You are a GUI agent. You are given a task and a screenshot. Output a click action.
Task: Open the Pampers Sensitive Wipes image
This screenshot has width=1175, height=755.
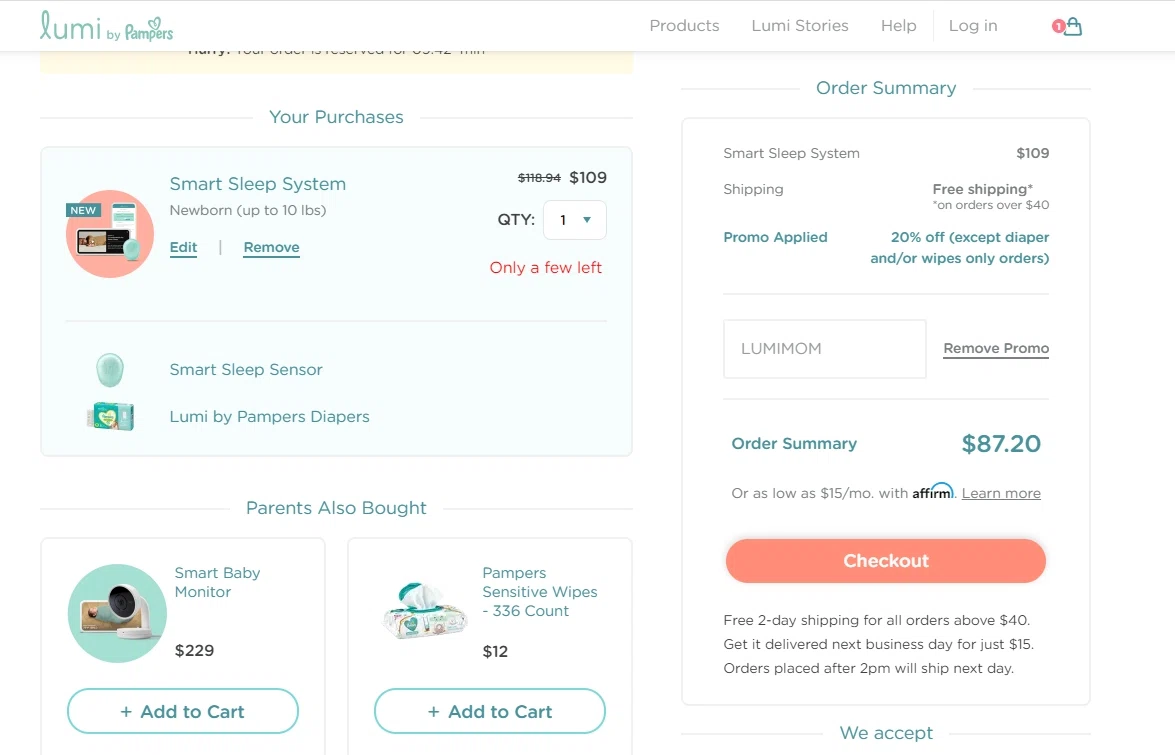(425, 610)
